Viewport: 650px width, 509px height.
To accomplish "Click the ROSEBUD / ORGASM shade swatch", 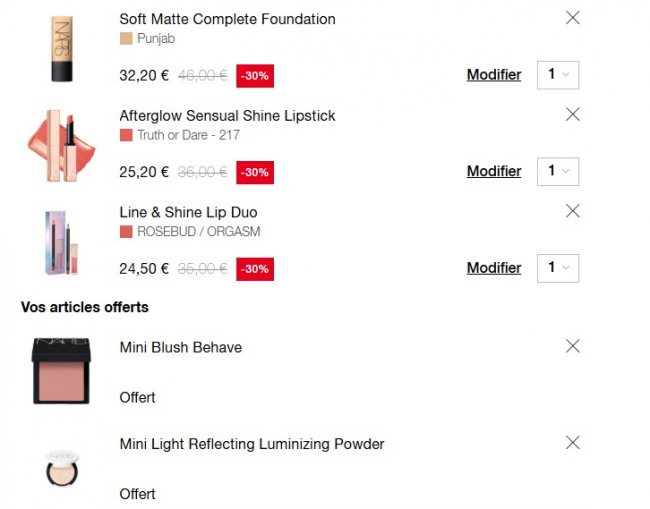I will [x=126, y=232].
